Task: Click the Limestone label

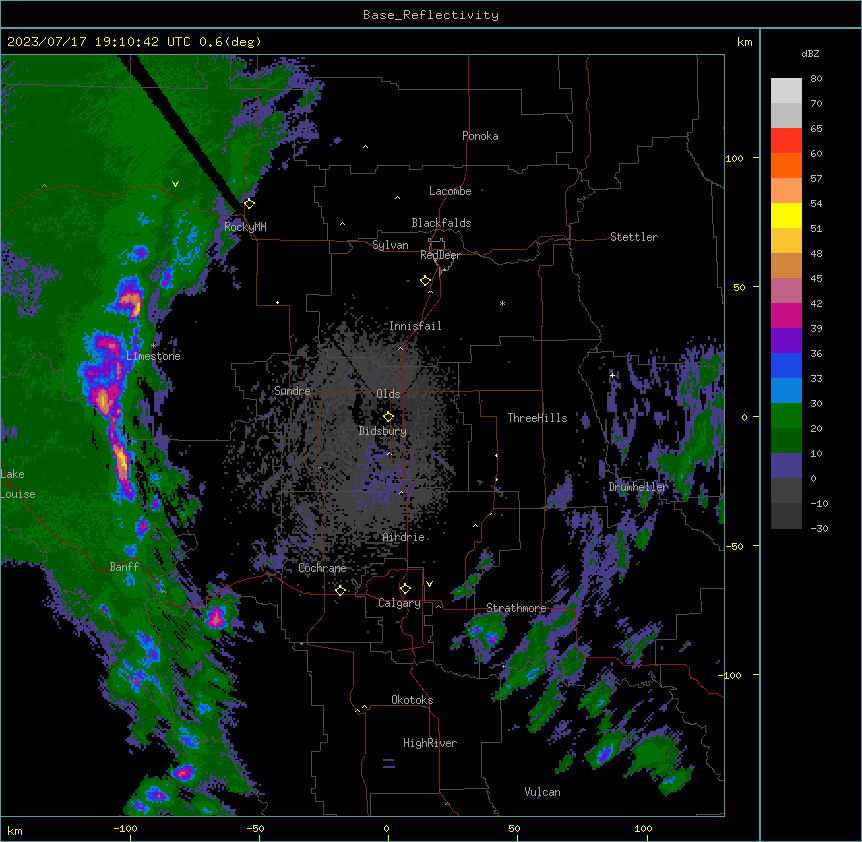Action: (153, 356)
